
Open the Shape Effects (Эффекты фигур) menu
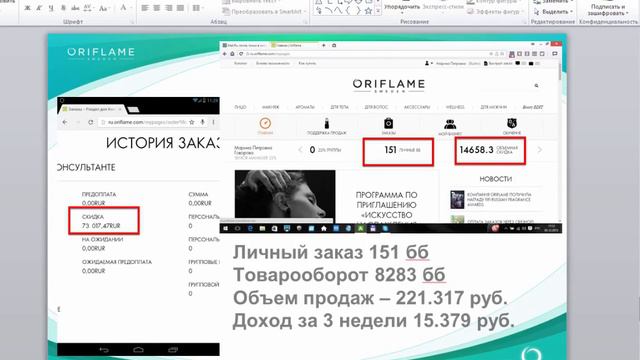[496, 12]
